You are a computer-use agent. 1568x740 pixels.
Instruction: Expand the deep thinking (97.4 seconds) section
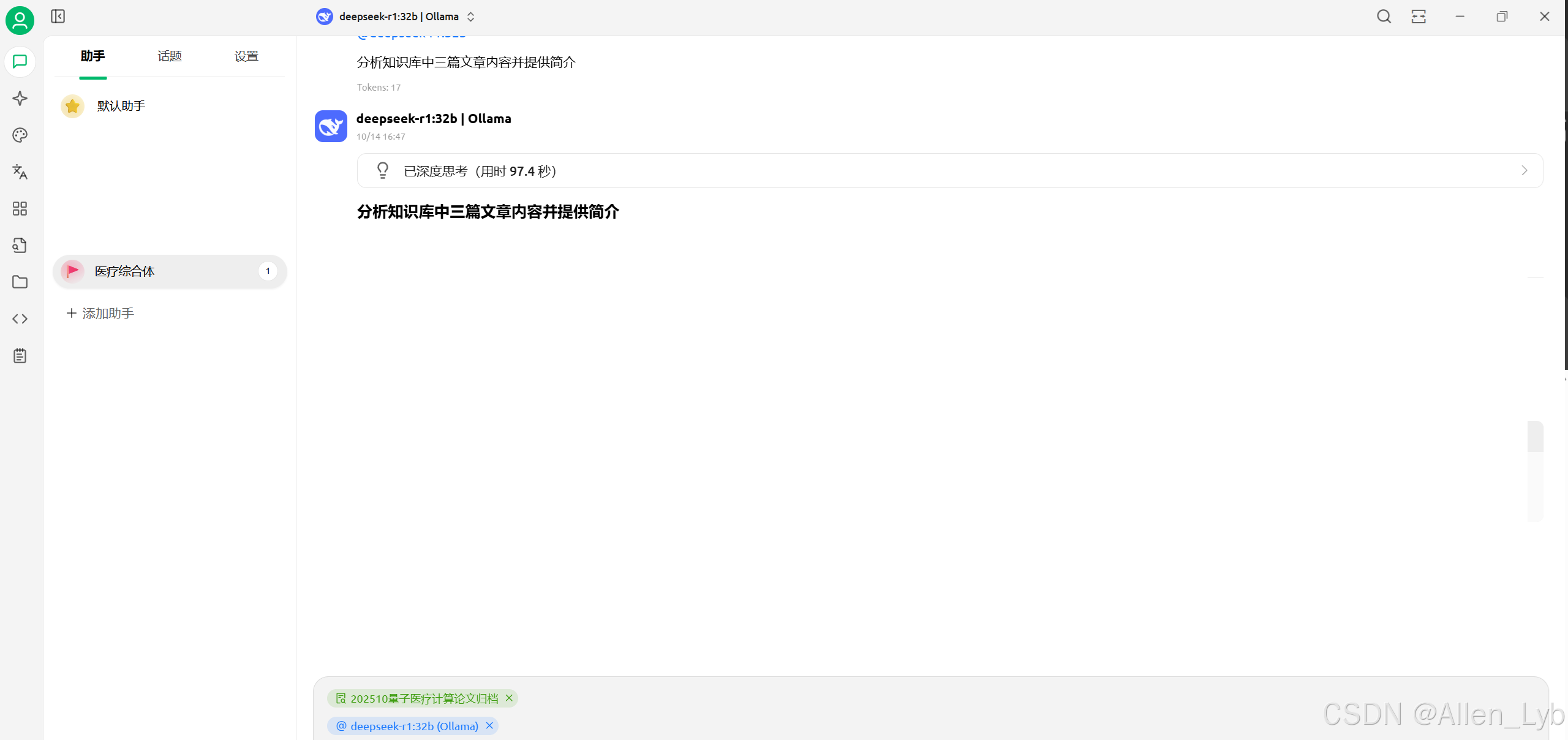click(949, 171)
